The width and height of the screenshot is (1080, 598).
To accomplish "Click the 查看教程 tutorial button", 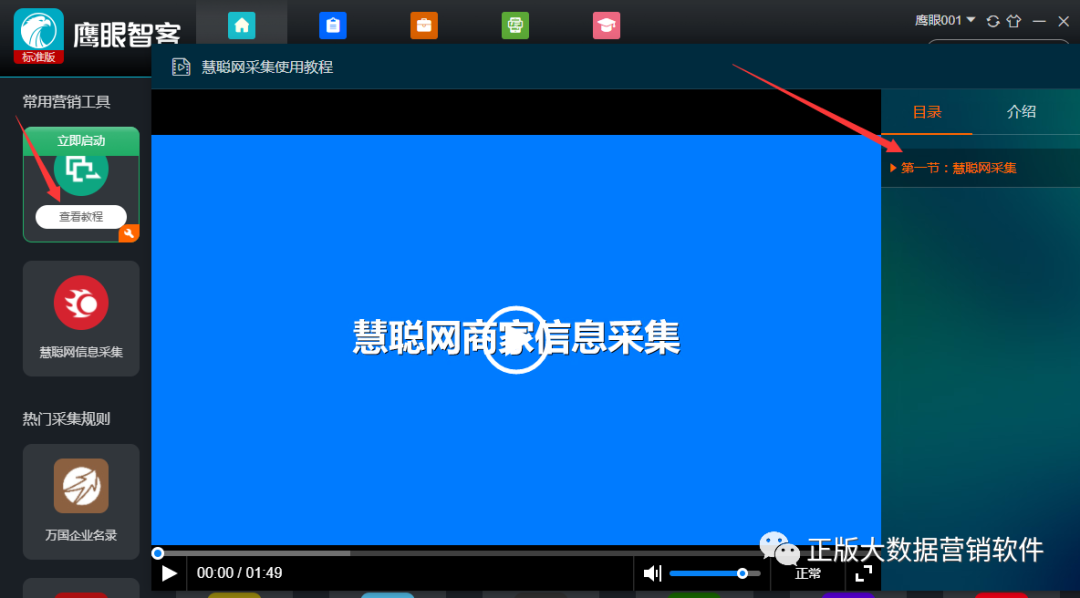I will (x=80, y=216).
